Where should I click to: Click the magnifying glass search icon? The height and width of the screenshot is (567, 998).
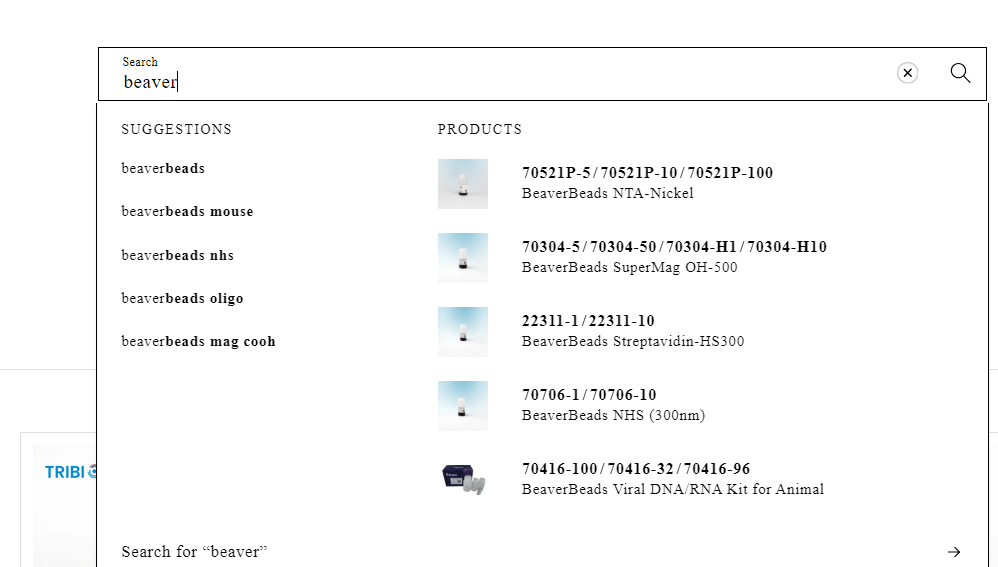pos(960,73)
